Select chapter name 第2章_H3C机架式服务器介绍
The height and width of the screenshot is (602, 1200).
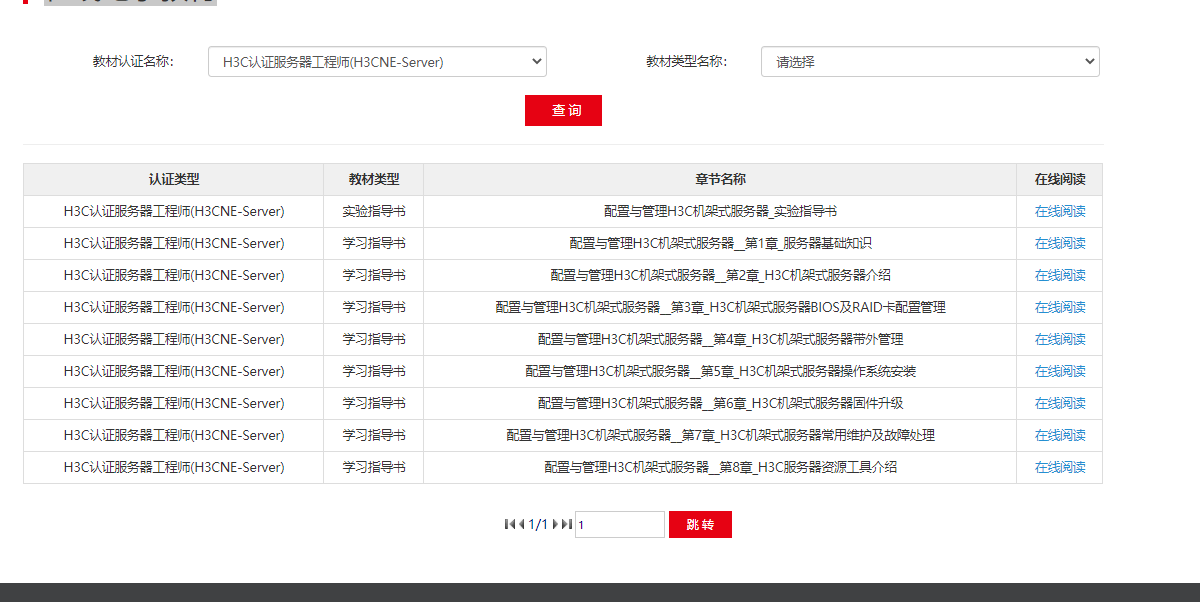720,275
